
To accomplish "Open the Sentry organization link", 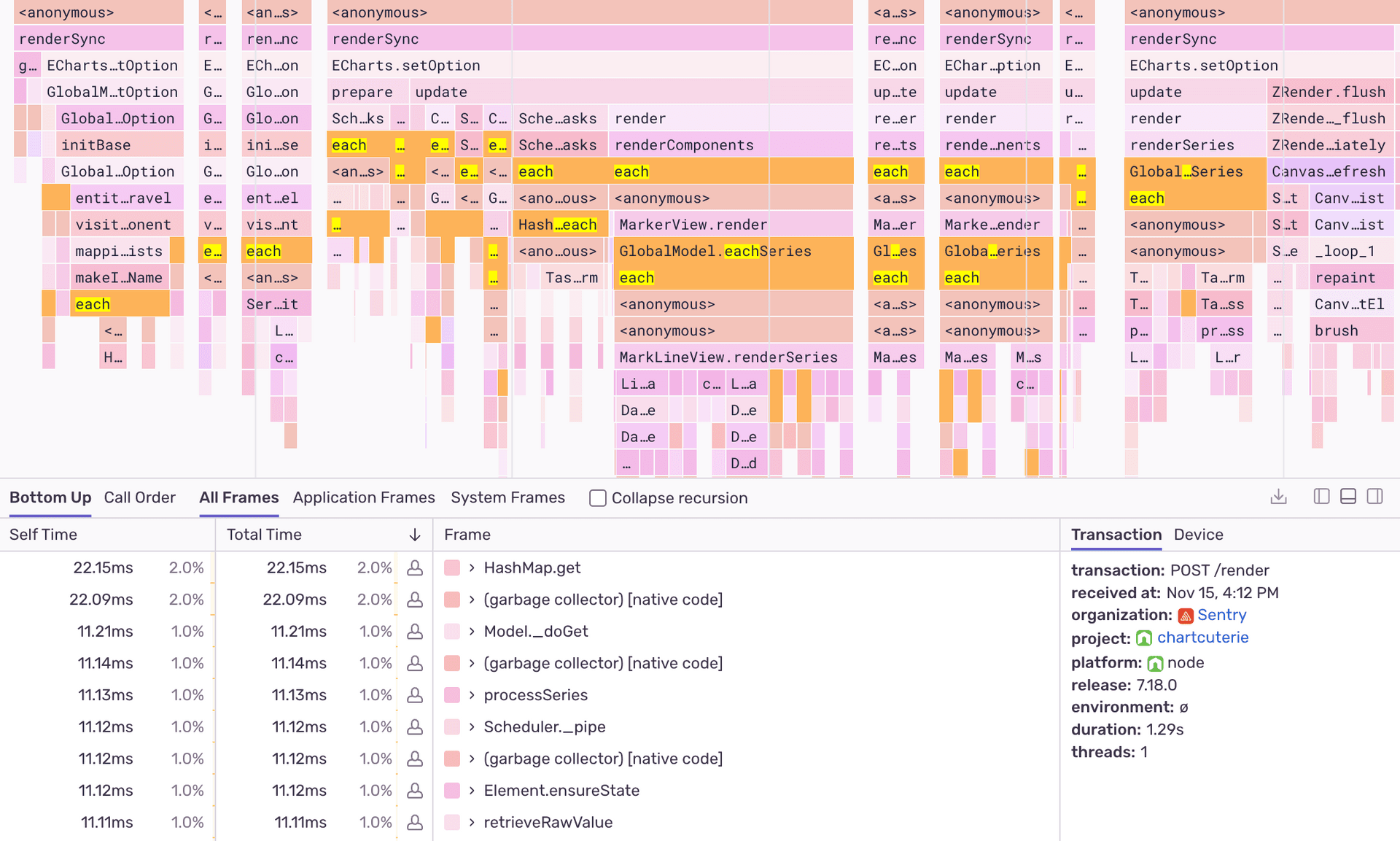I will coord(1221,615).
